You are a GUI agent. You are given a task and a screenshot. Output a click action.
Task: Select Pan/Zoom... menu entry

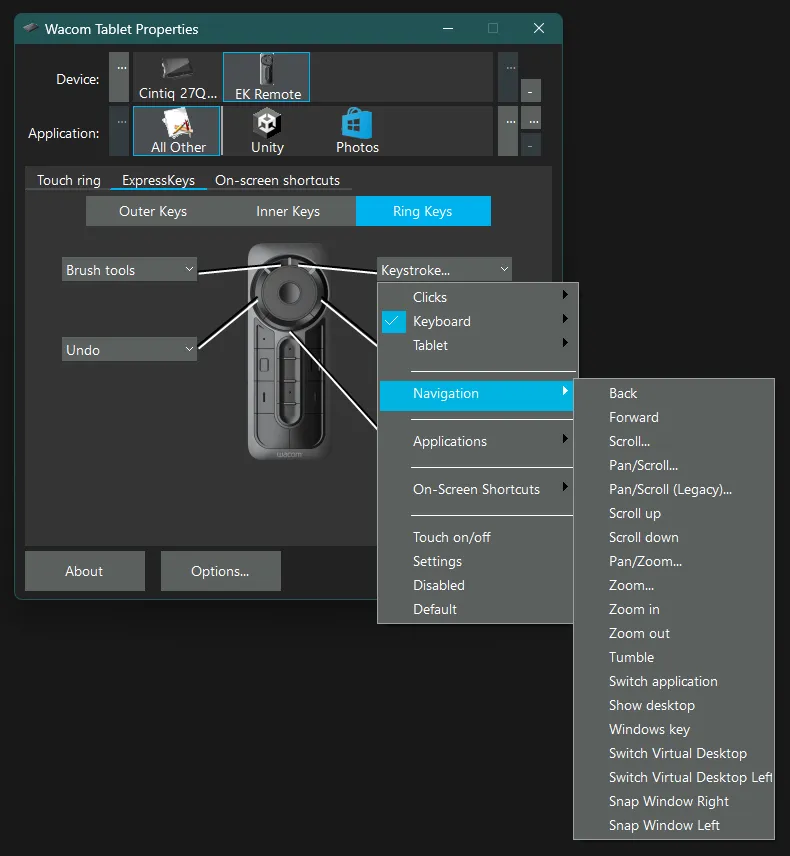pyautogui.click(x=674, y=561)
